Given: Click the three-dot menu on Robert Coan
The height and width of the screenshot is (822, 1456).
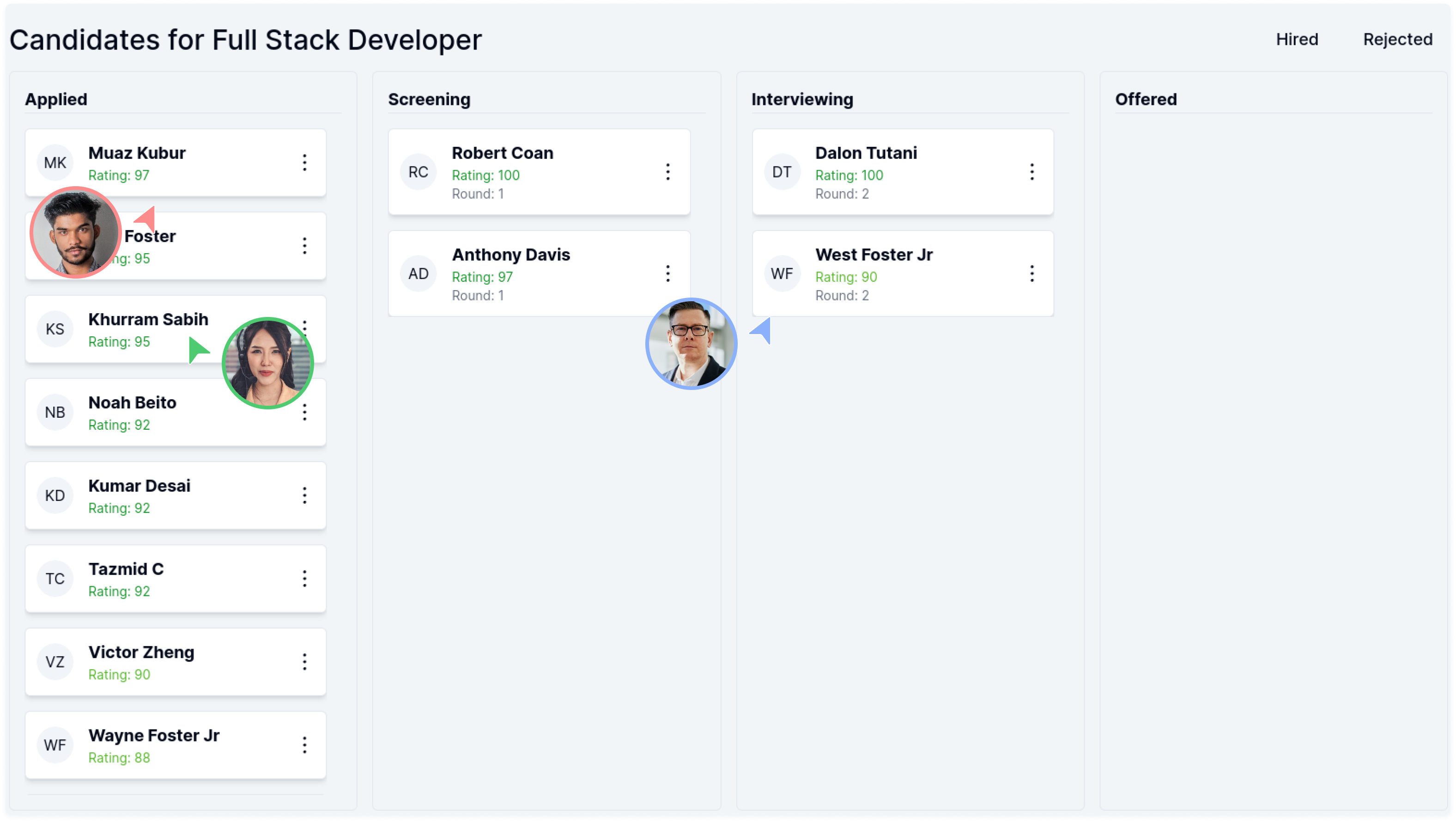Looking at the screenshot, I should [668, 172].
